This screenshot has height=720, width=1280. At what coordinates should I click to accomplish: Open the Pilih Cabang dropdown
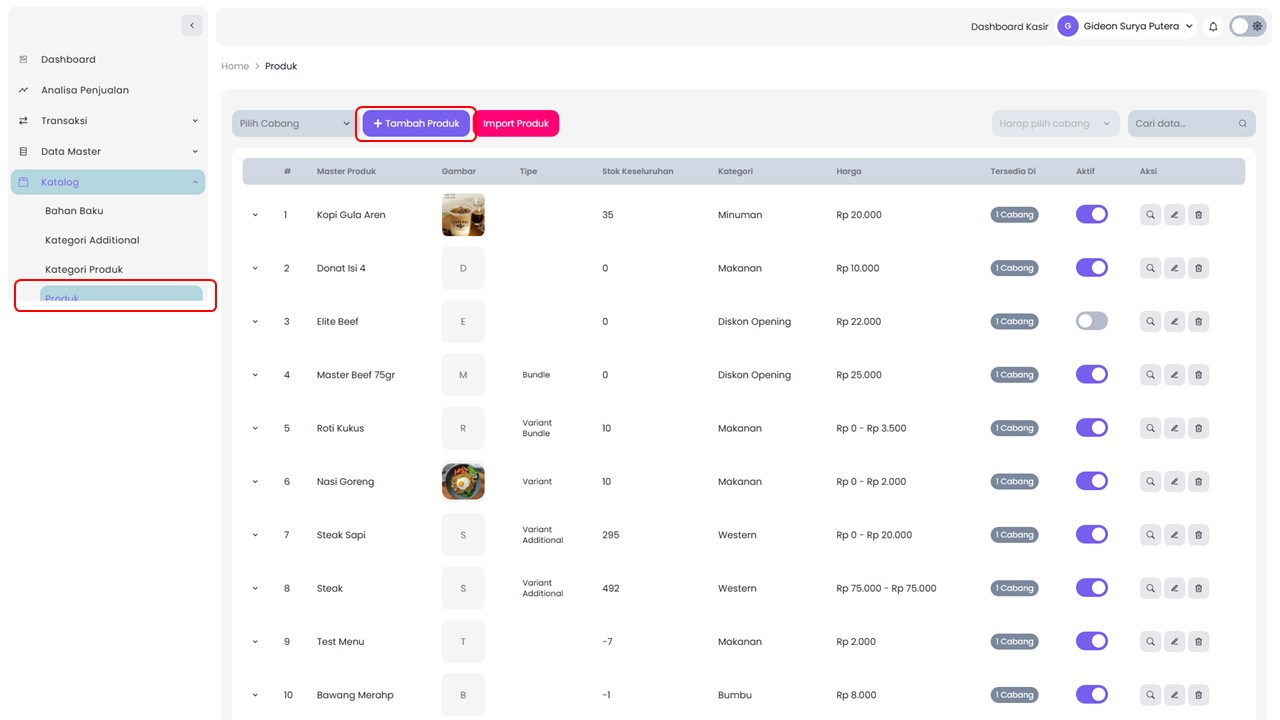[x=295, y=124]
